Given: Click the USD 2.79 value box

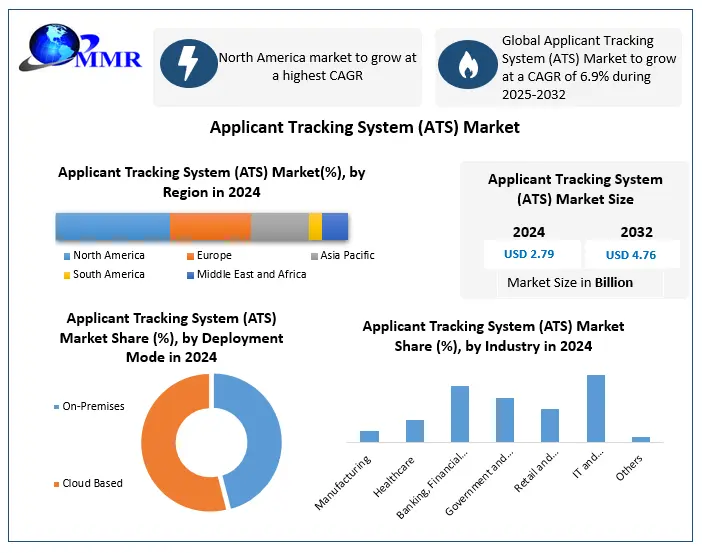Looking at the screenshot, I should click(529, 254).
